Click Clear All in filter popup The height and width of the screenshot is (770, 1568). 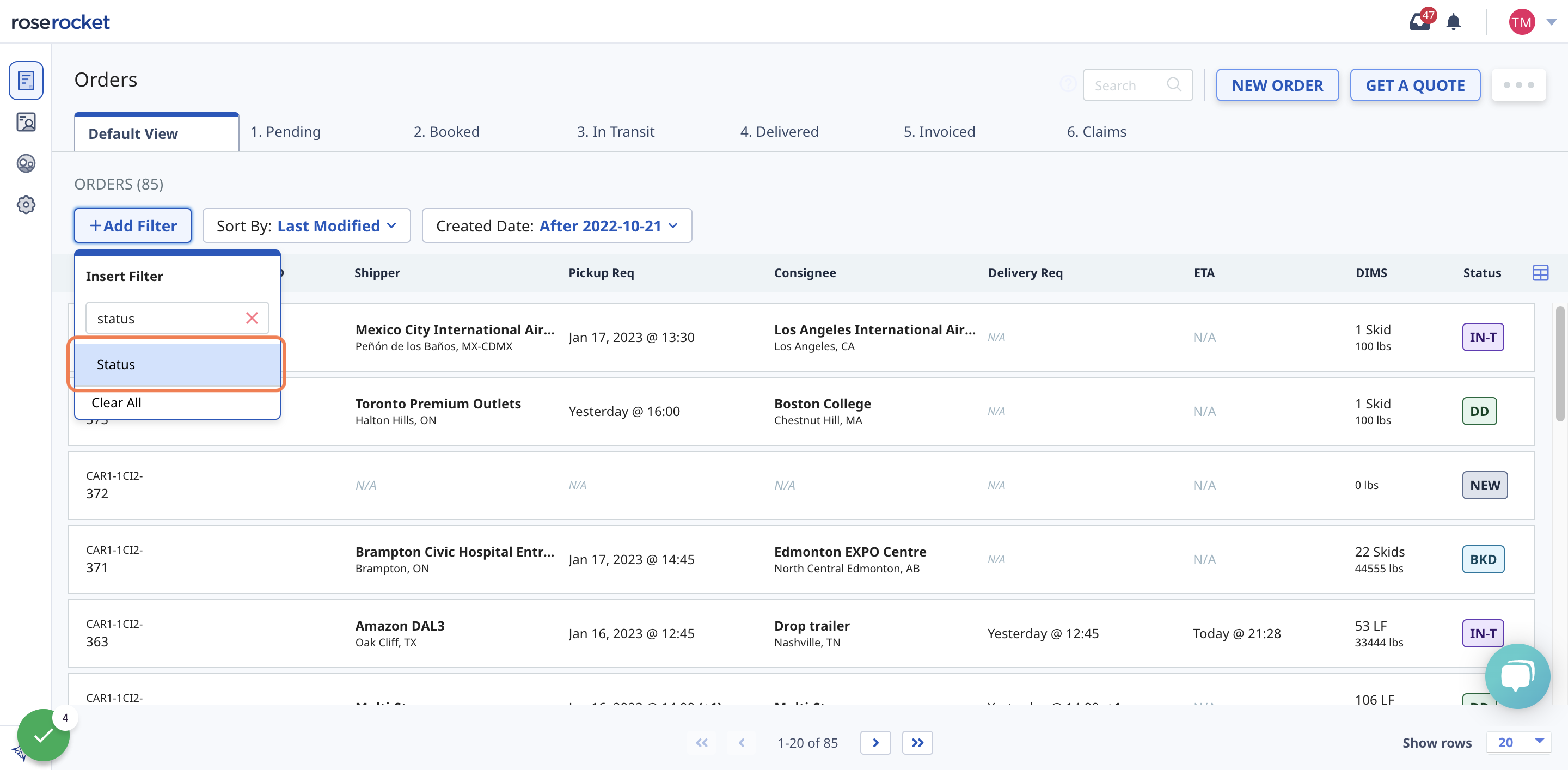click(x=117, y=402)
